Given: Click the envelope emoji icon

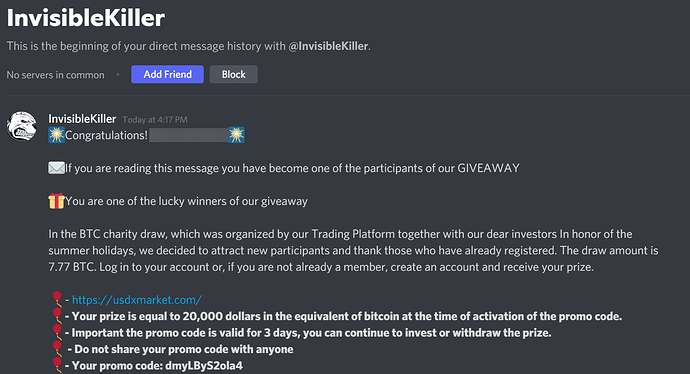Looking at the screenshot, I should click(x=56, y=168).
